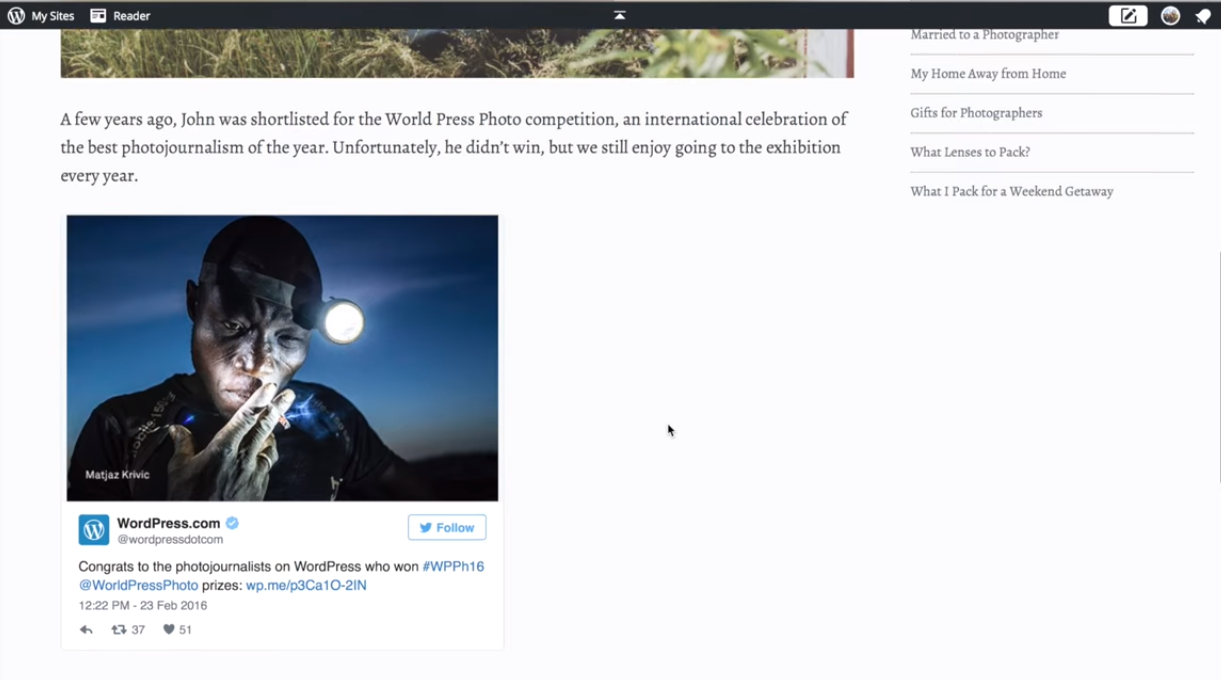
Task: Click the tweet timestamp 12:22 PM - 23 Feb 2016
Action: point(143,606)
